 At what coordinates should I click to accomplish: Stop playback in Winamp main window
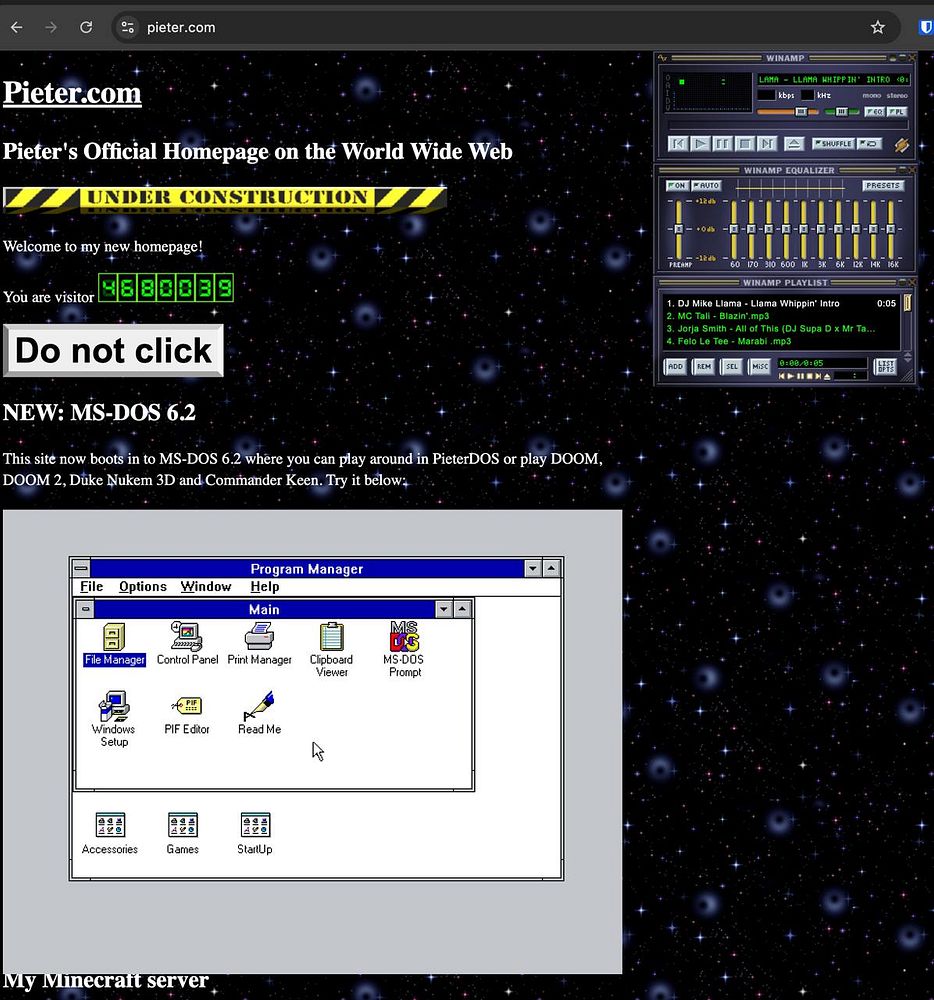[x=744, y=143]
